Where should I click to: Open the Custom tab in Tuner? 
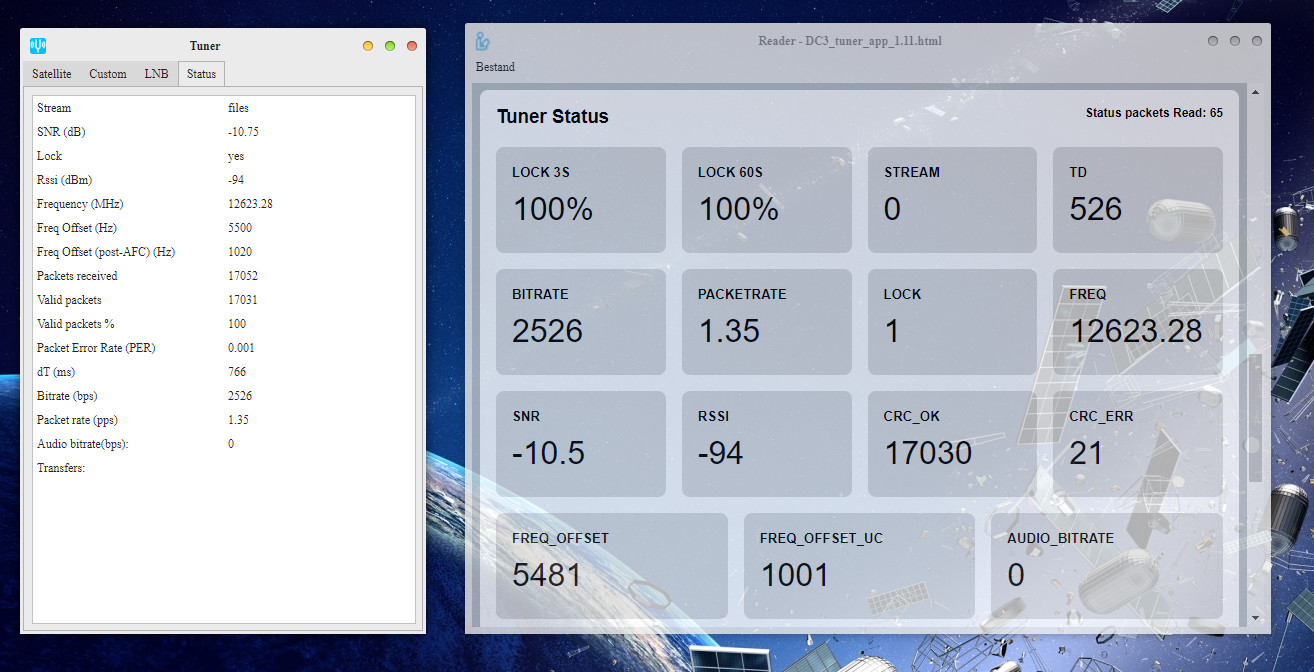108,74
